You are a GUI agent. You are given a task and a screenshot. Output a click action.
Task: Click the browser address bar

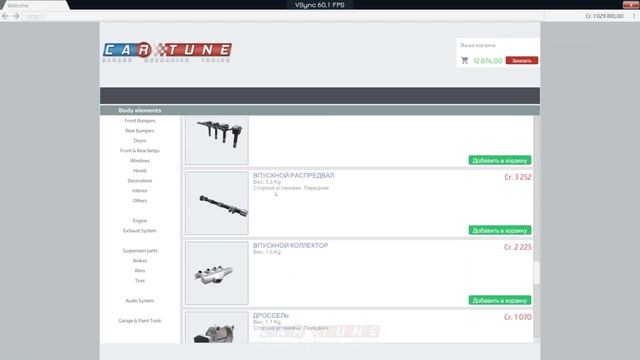[283, 16]
